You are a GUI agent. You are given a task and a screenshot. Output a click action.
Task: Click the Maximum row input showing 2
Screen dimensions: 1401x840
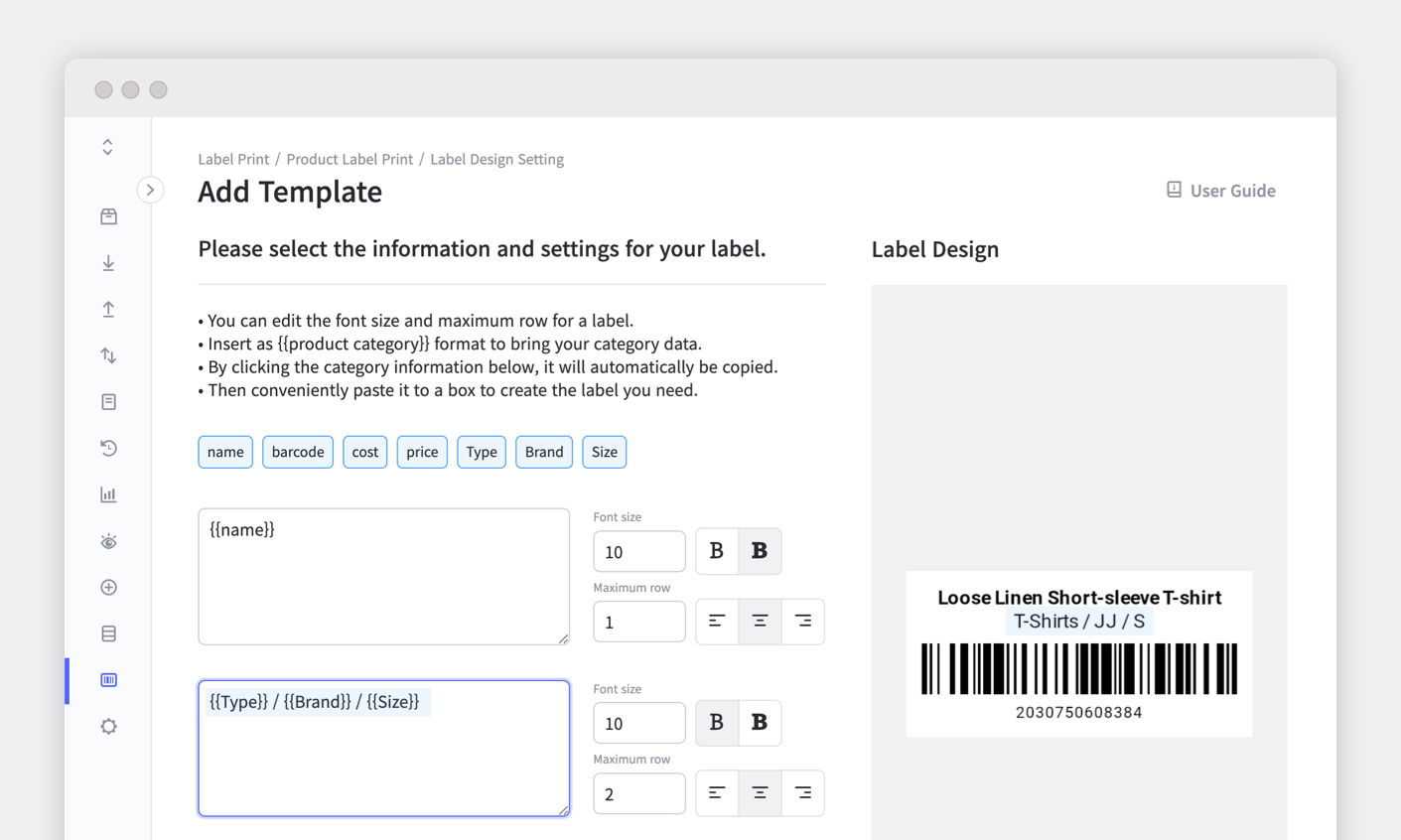(639, 792)
